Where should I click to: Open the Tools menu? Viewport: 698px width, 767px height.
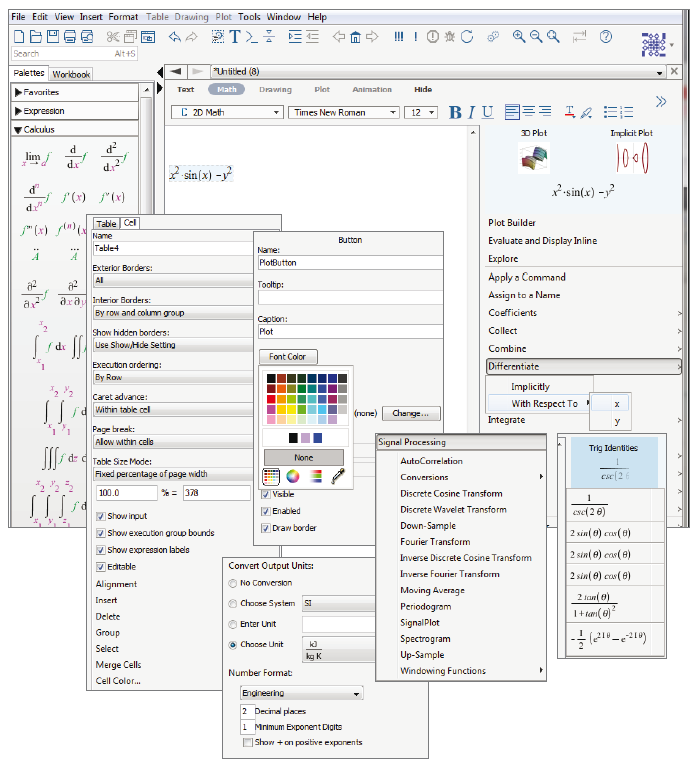pos(250,17)
